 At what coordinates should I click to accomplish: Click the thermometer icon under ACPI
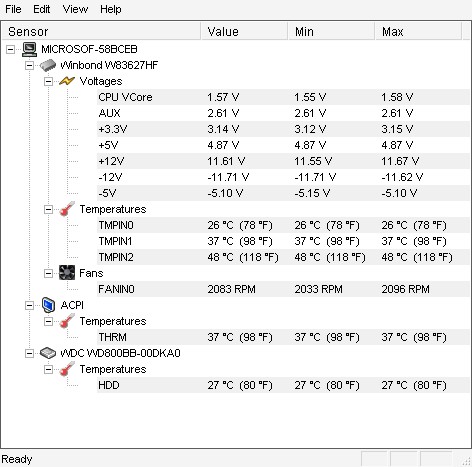(67, 321)
